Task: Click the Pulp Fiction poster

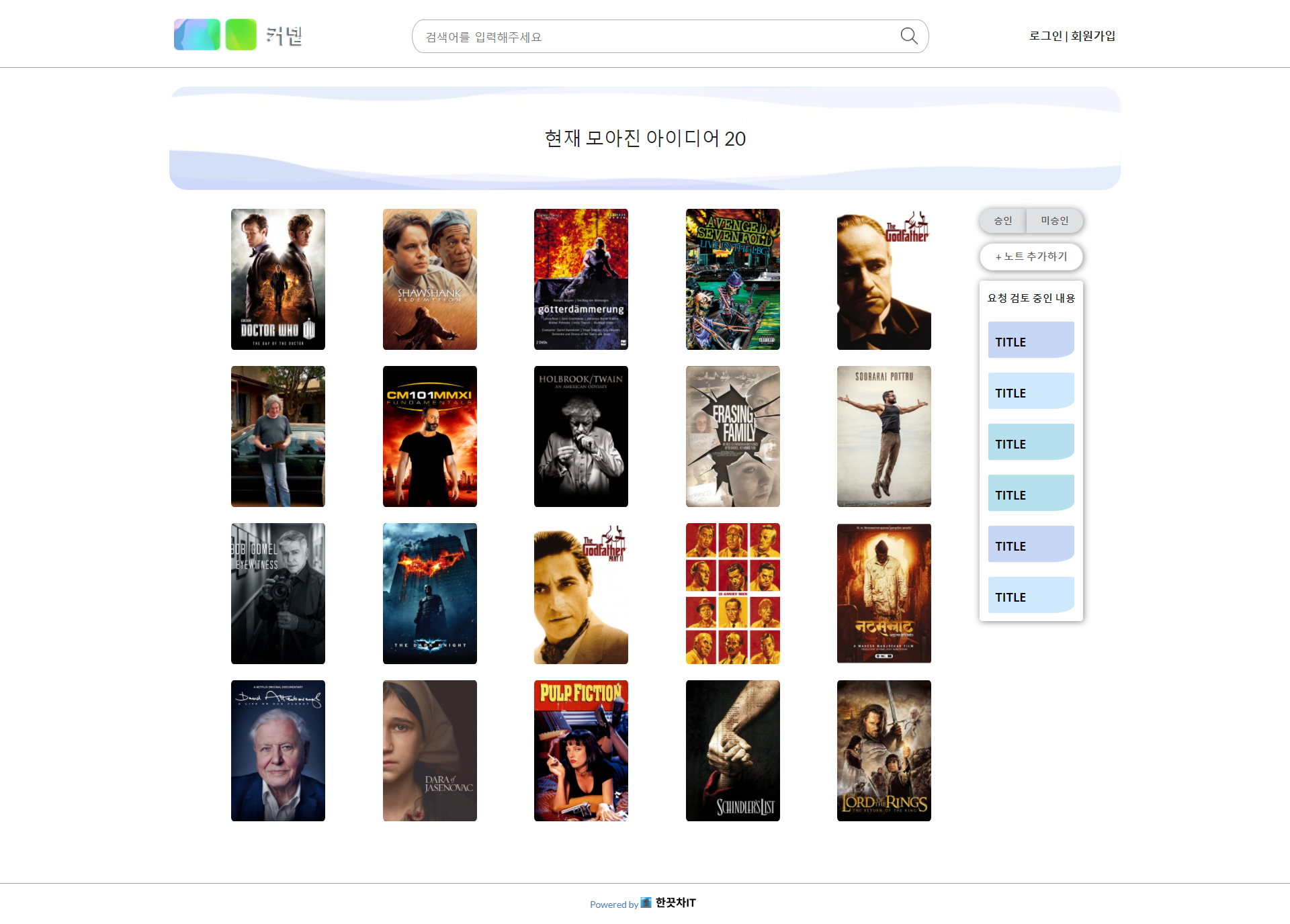Action: (581, 751)
